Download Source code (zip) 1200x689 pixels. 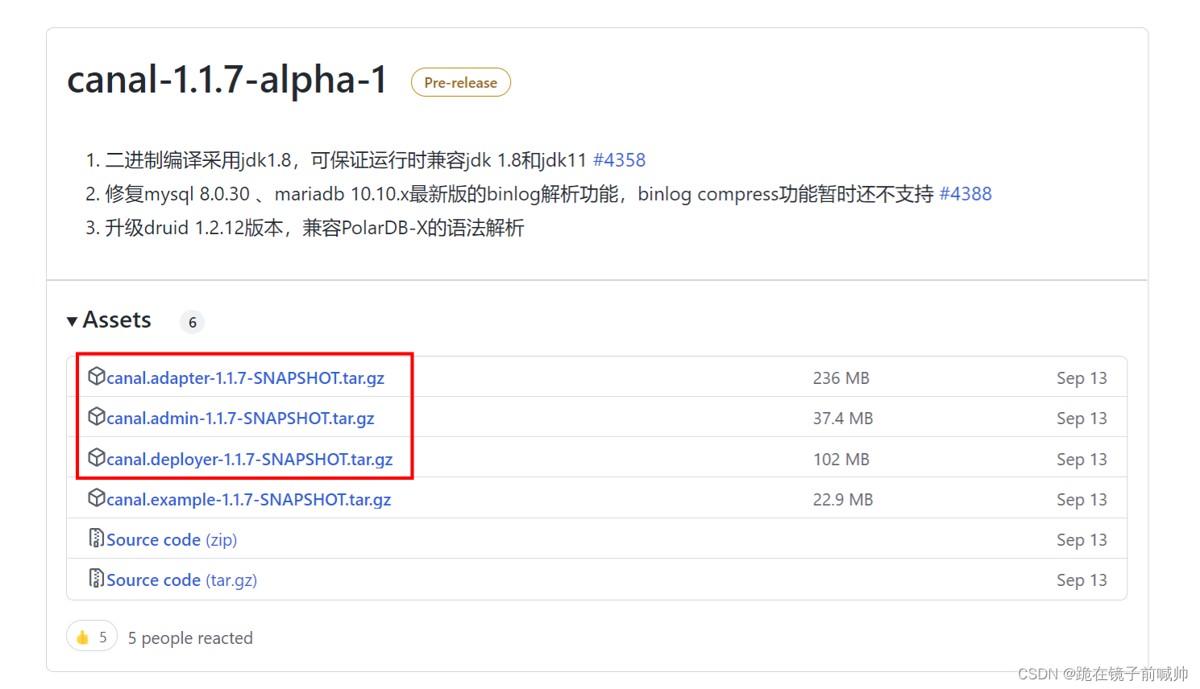171,539
